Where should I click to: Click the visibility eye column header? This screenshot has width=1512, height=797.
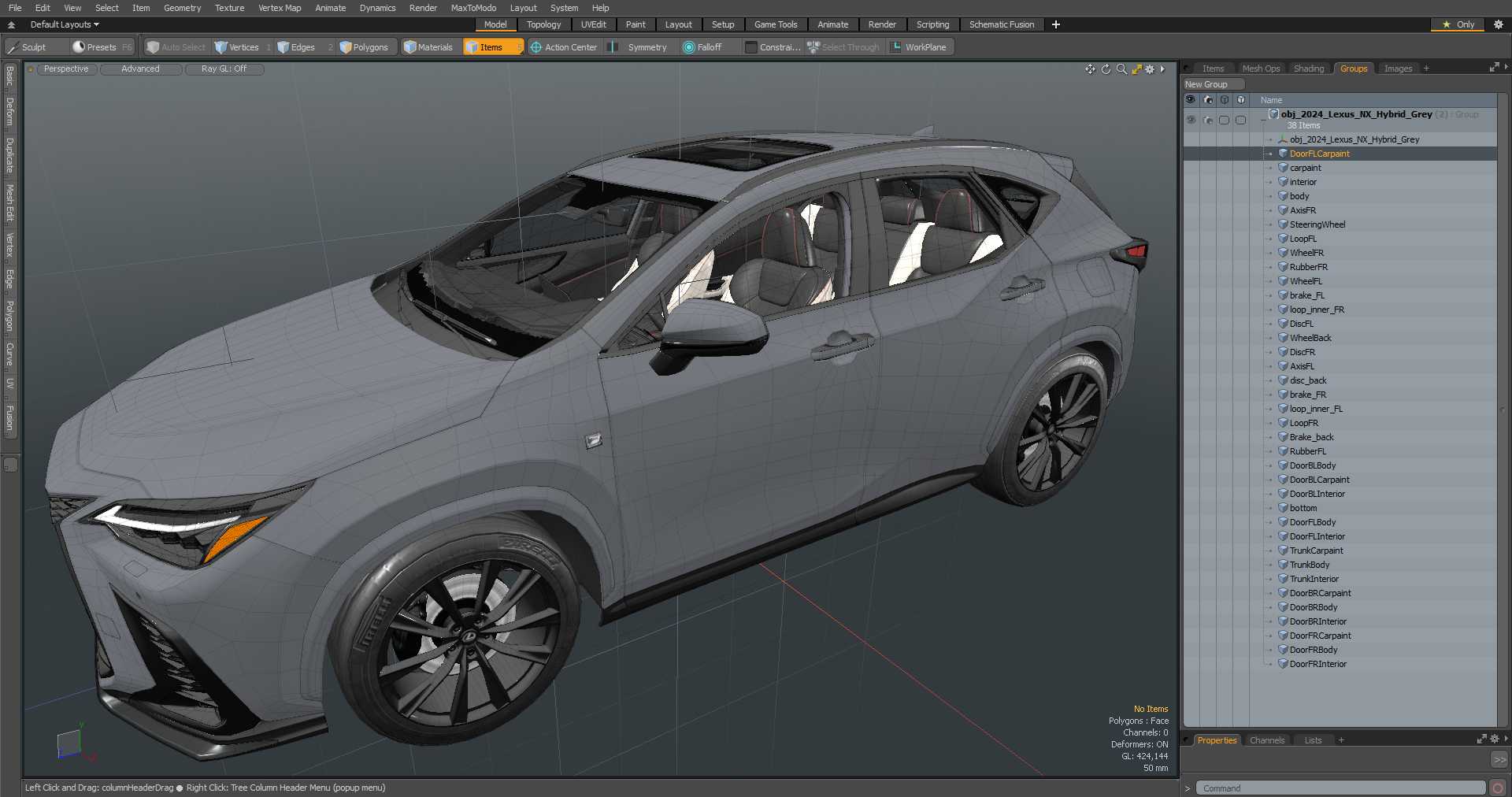tap(1191, 100)
